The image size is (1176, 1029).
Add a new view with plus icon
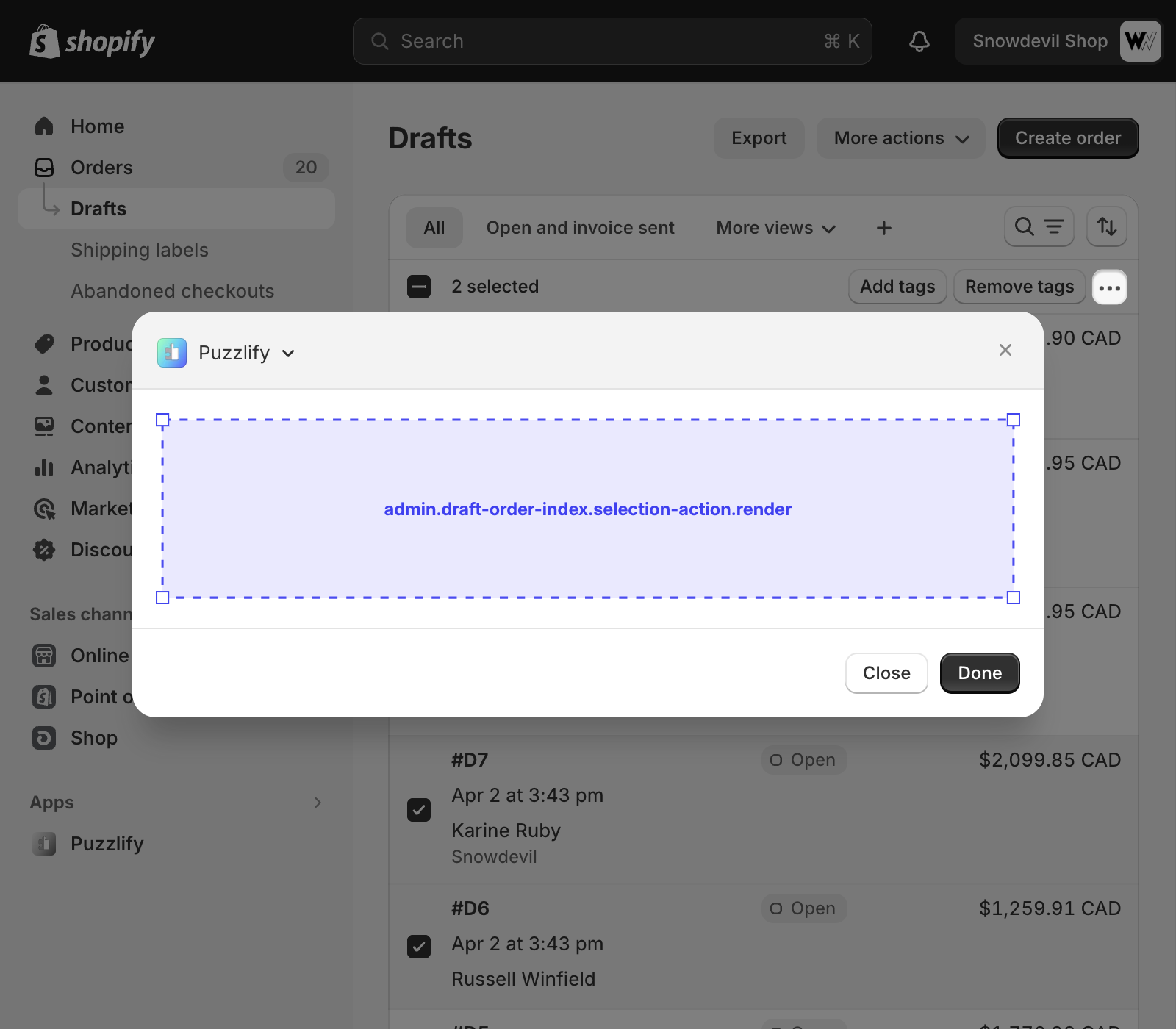[x=884, y=228]
